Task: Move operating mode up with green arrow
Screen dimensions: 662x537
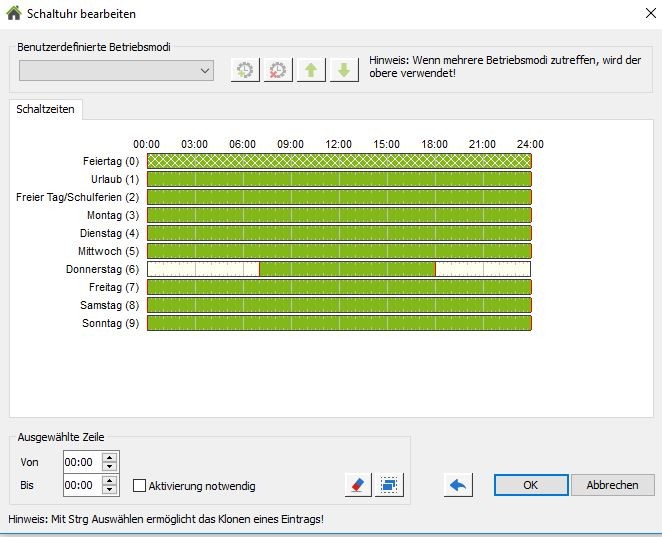Action: [x=311, y=70]
